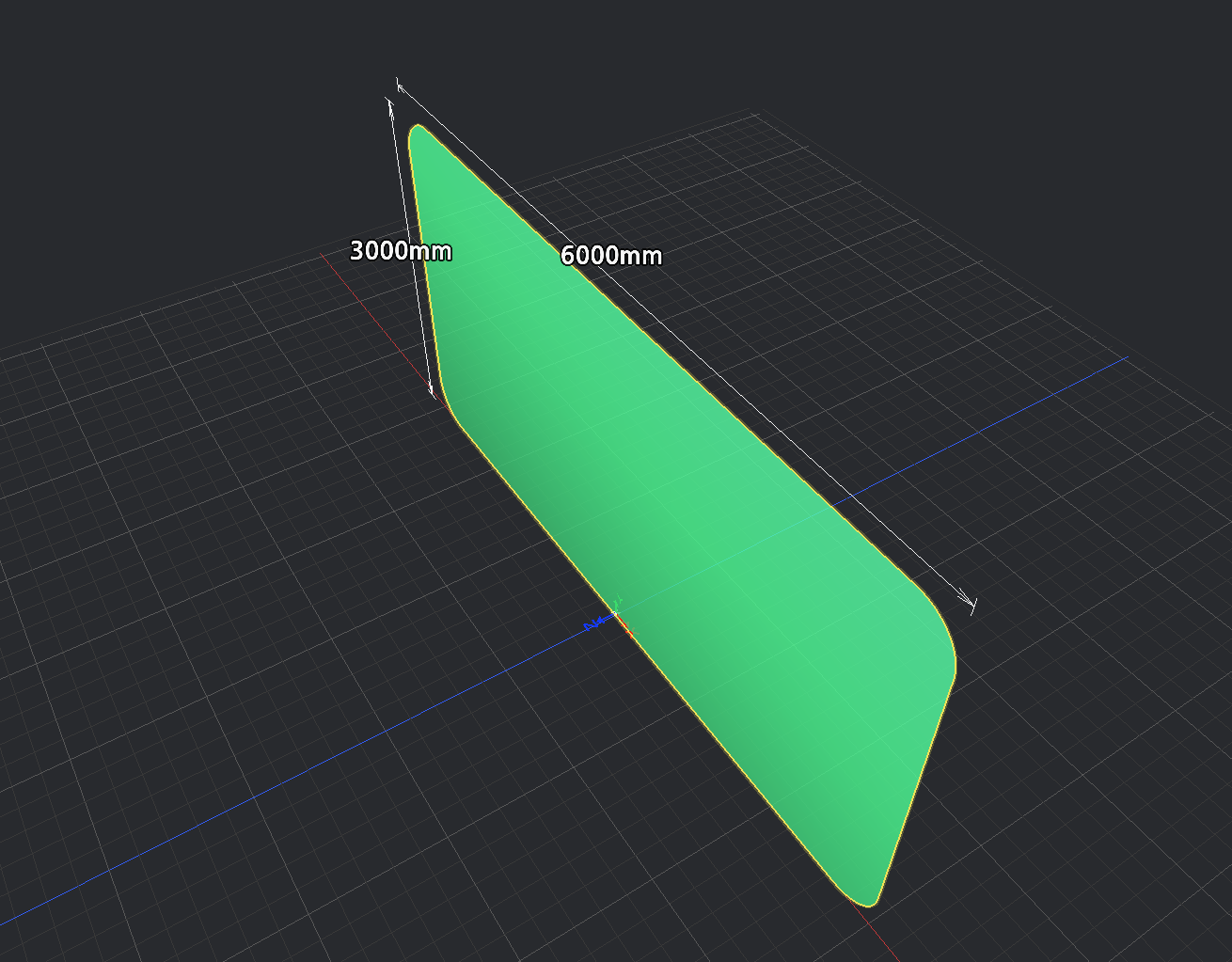Viewport: 1232px width, 962px height.
Task: Click the bottom arrowhead of 3000mm dimension
Action: [x=432, y=387]
